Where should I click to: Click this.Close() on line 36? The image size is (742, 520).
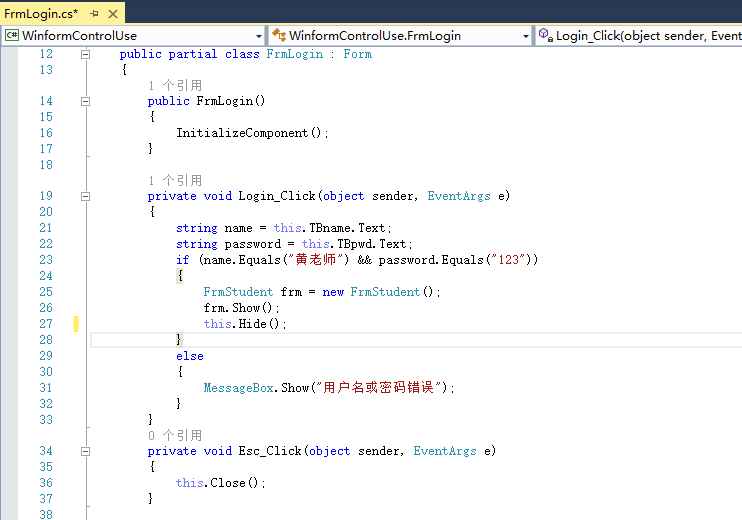217,483
